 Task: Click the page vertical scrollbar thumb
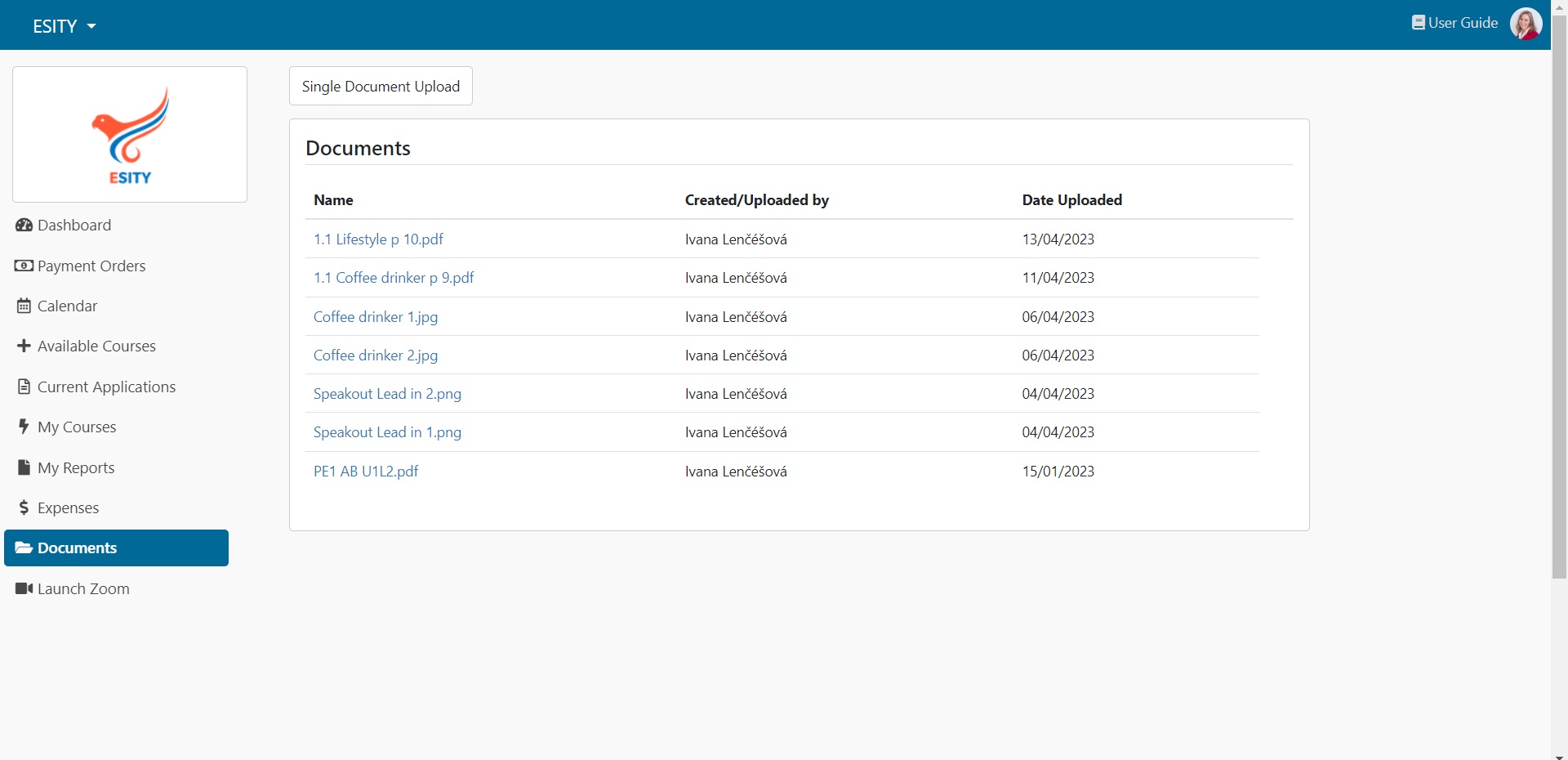point(1559,298)
